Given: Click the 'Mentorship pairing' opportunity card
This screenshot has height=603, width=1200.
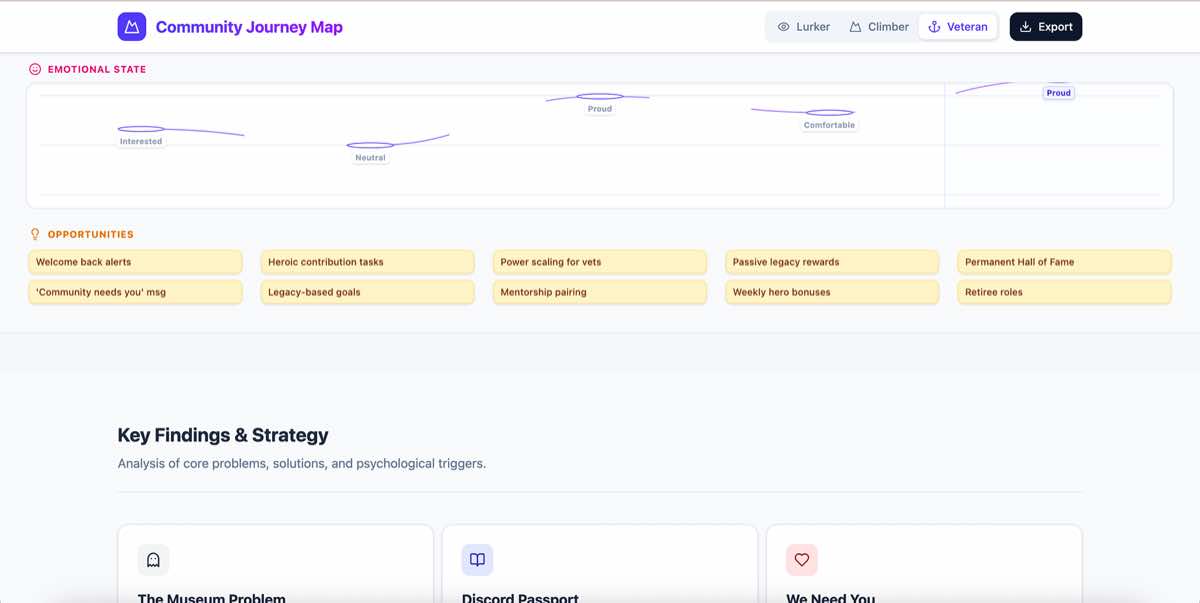Looking at the screenshot, I should 599,292.
